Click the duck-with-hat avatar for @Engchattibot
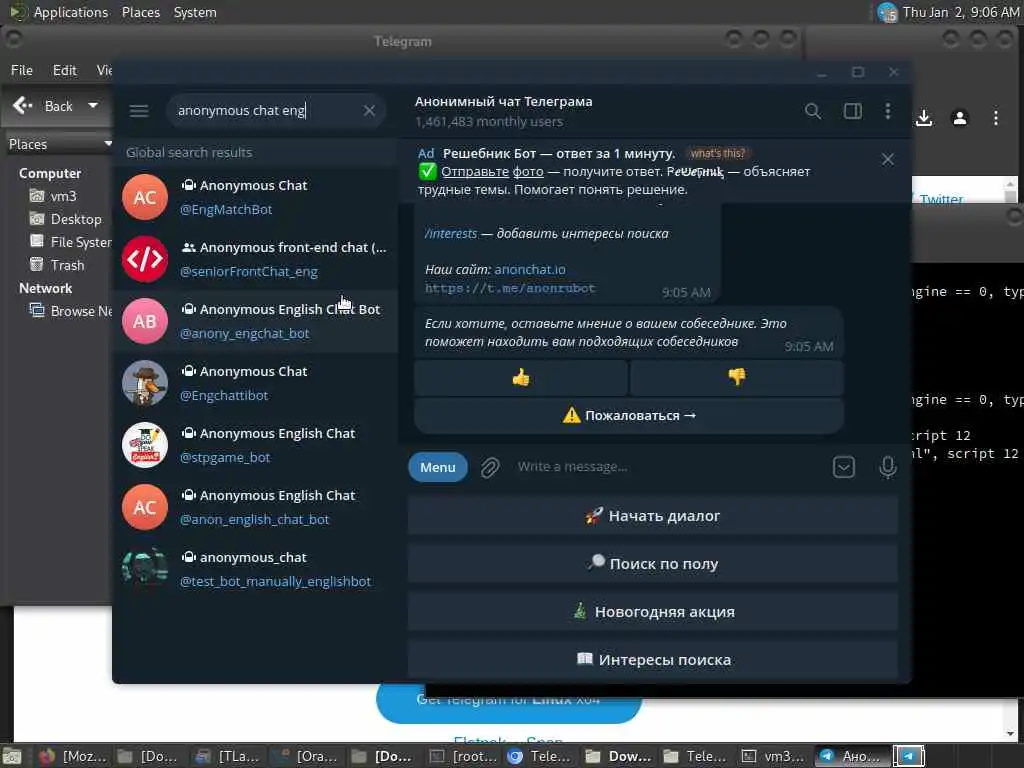 [x=145, y=383]
